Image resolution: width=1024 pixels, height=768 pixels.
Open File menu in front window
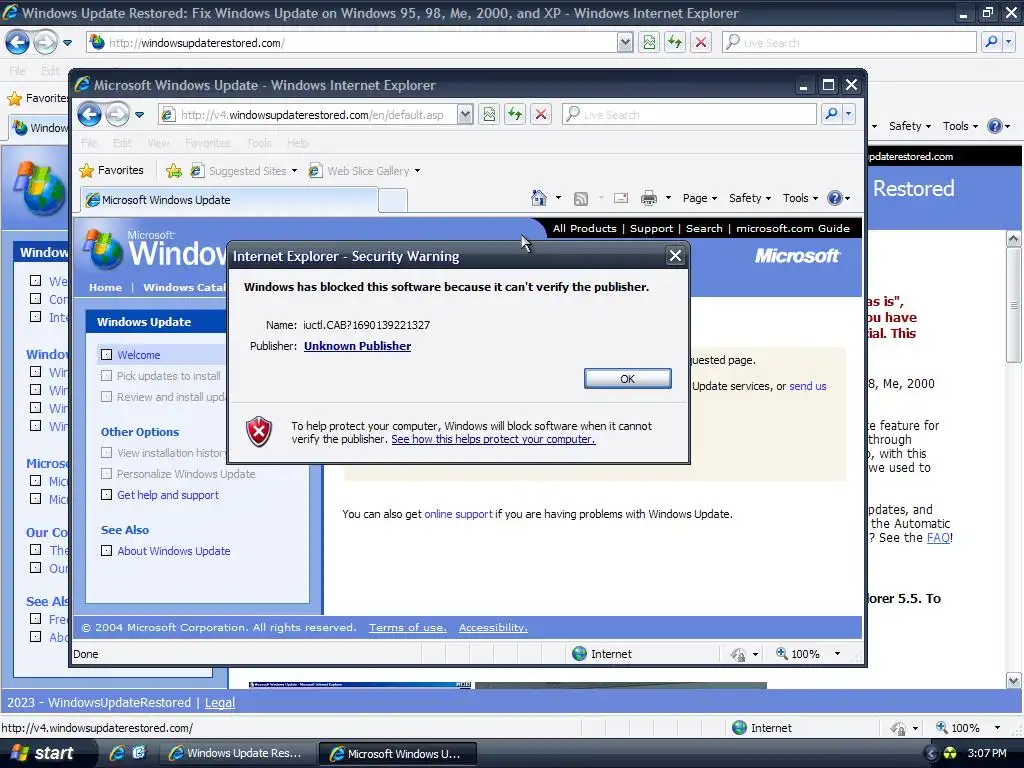pyautogui.click(x=89, y=143)
